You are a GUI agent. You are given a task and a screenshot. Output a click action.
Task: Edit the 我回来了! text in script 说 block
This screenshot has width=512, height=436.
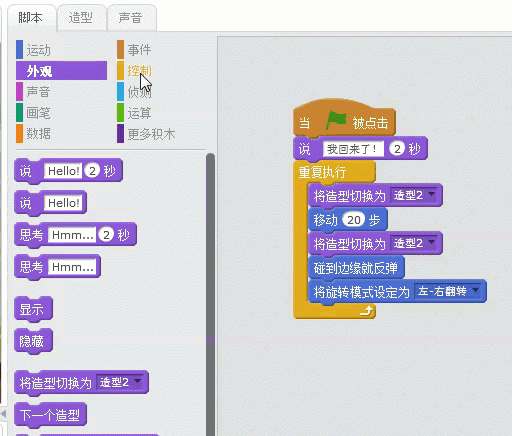pos(353,149)
